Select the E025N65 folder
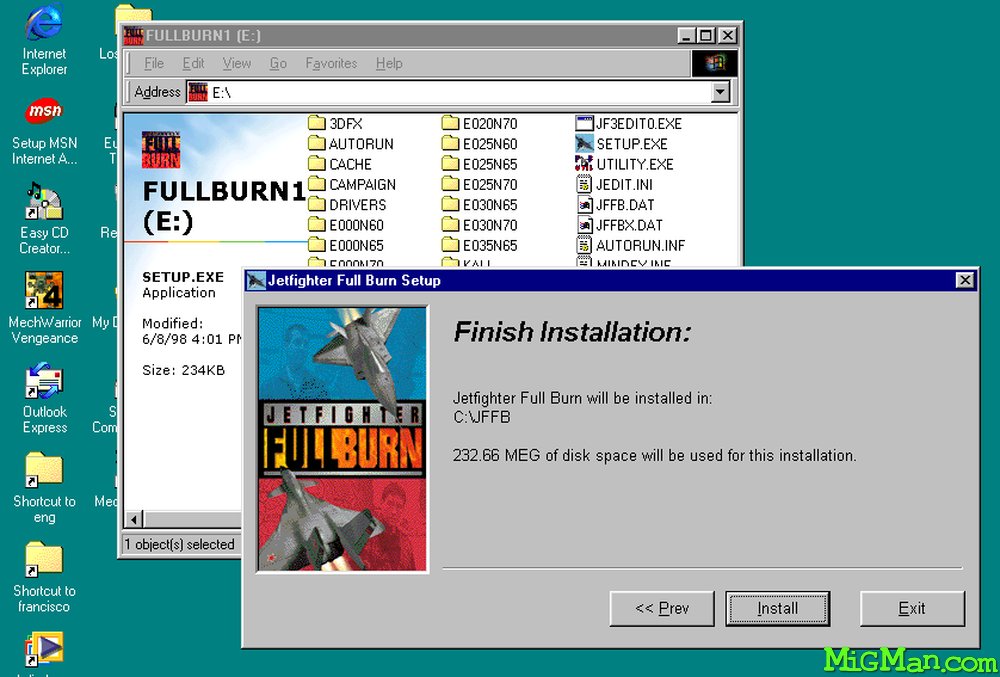Viewport: 1000px width, 677px height. [x=480, y=164]
